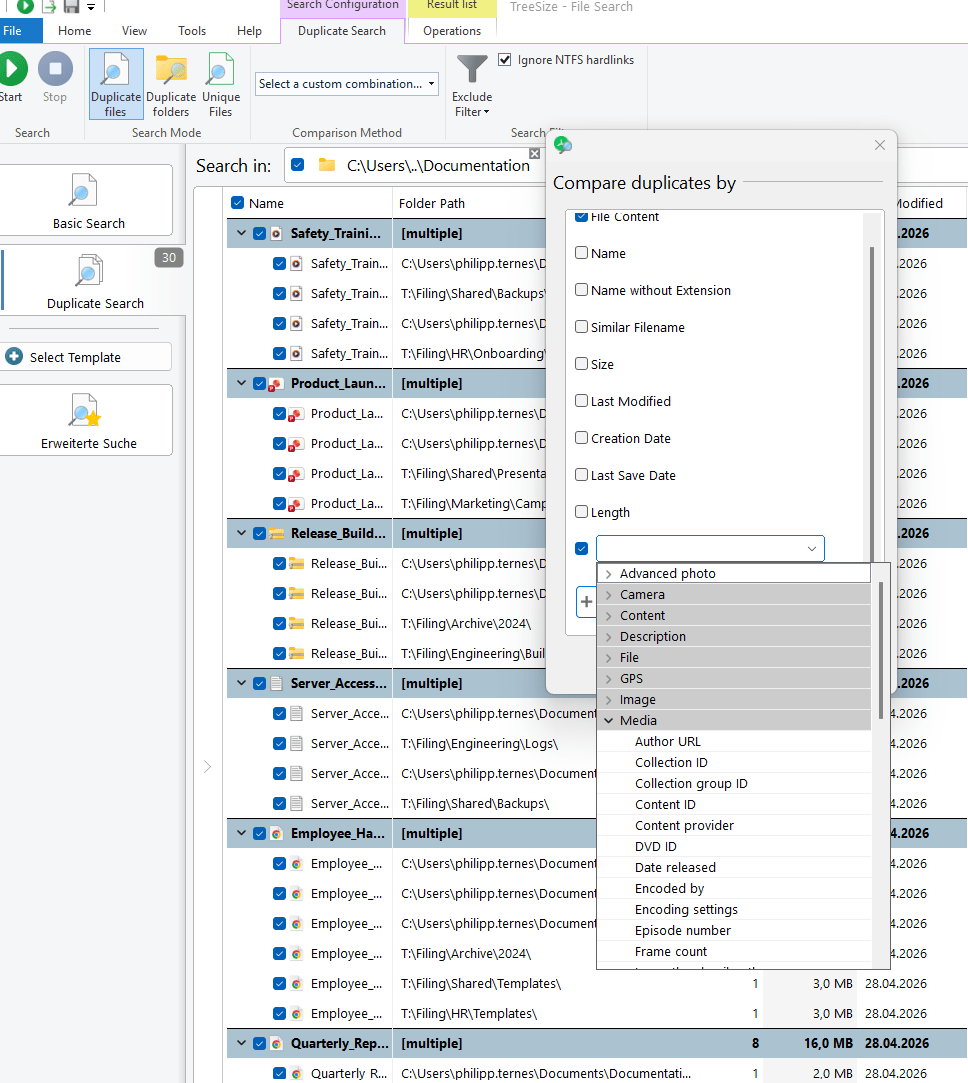Toggle Ignore NTFS hardlinks checkbox
This screenshot has height=1083, width=968.
[505, 60]
